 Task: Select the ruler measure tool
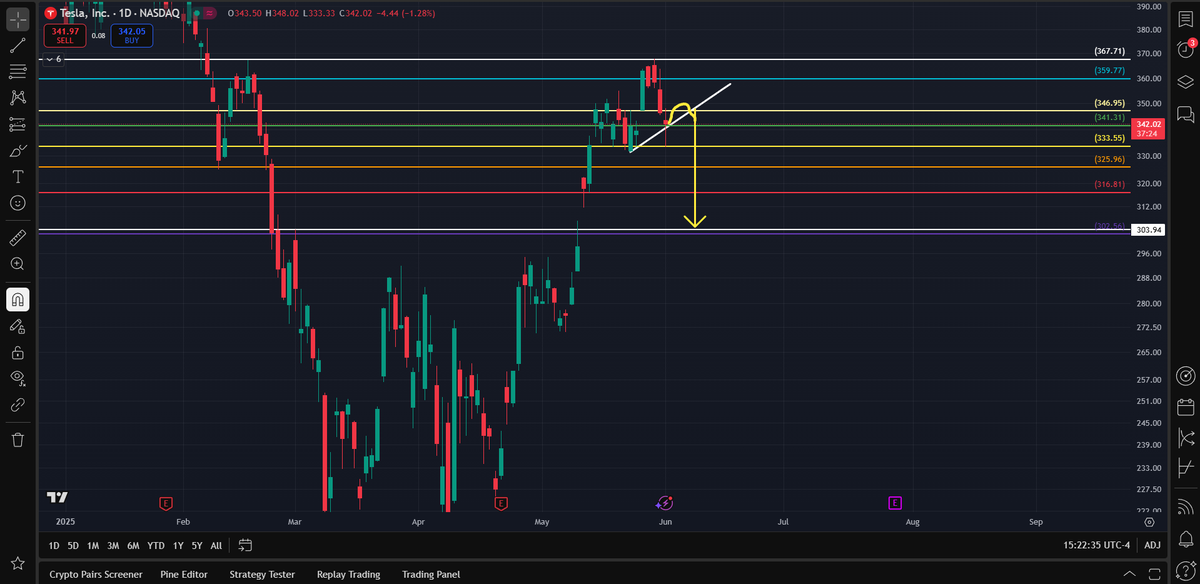(x=18, y=237)
